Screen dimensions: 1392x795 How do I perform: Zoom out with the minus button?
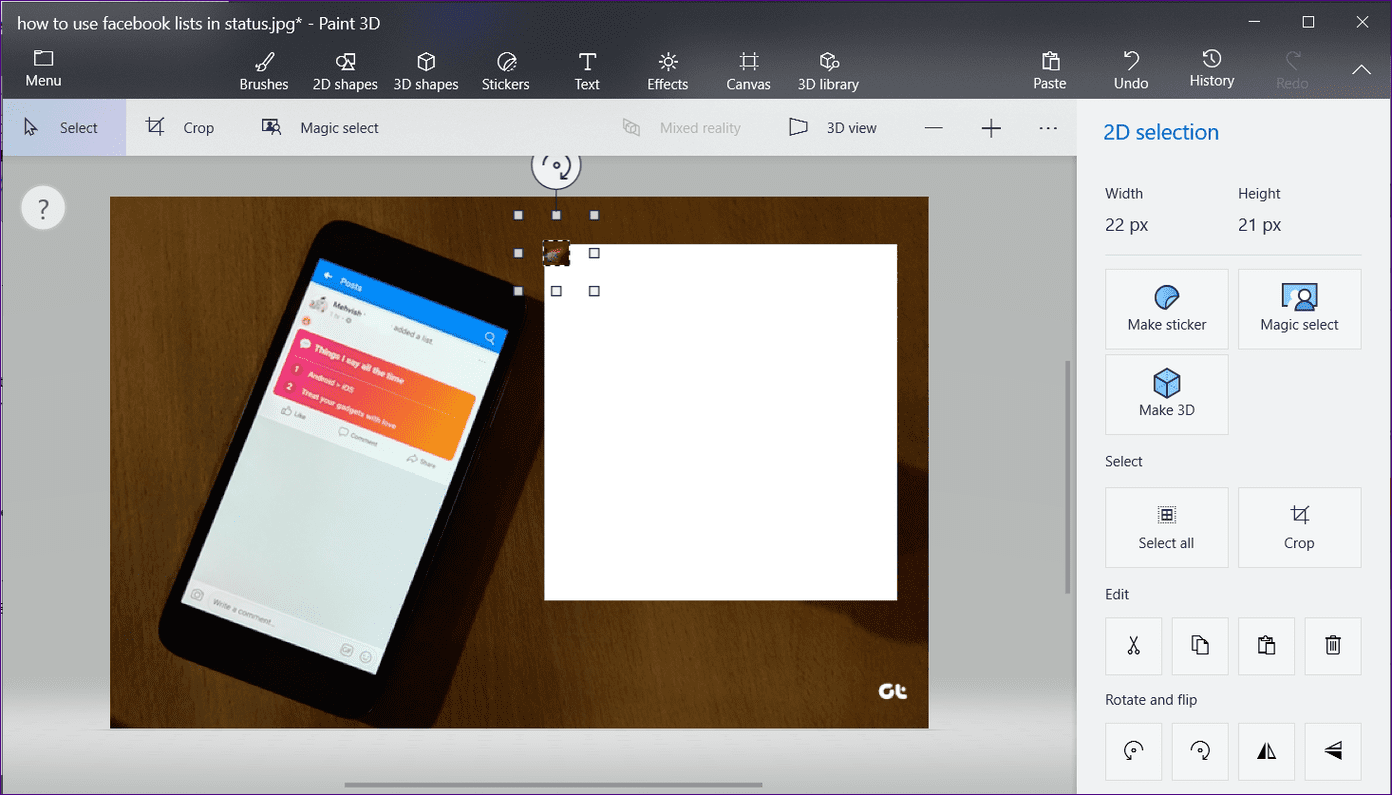point(933,128)
